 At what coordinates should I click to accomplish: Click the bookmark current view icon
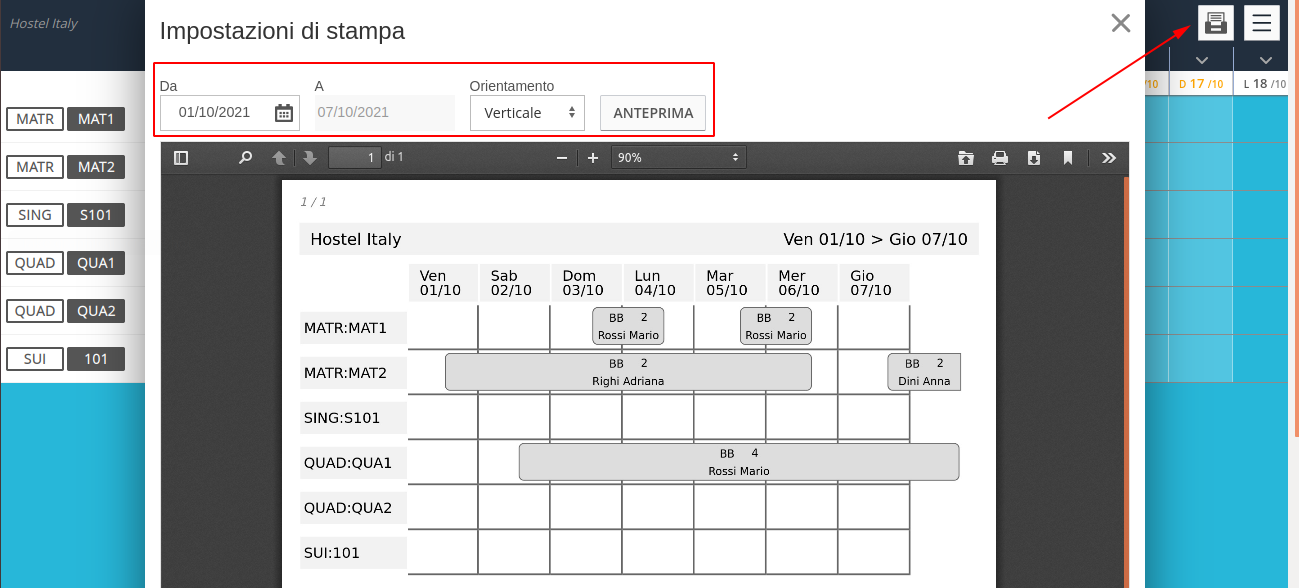tap(1068, 158)
